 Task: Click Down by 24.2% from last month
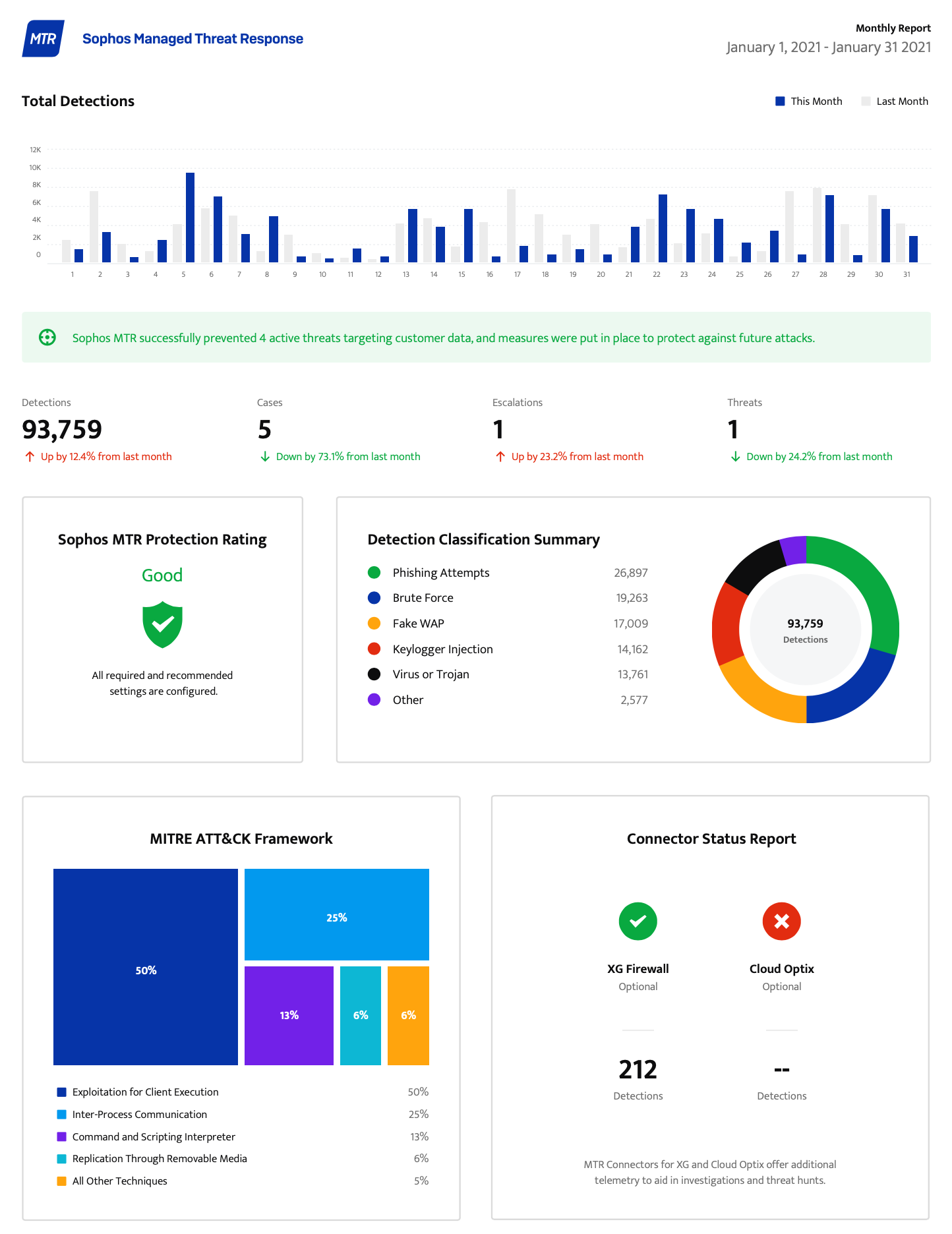(x=819, y=456)
